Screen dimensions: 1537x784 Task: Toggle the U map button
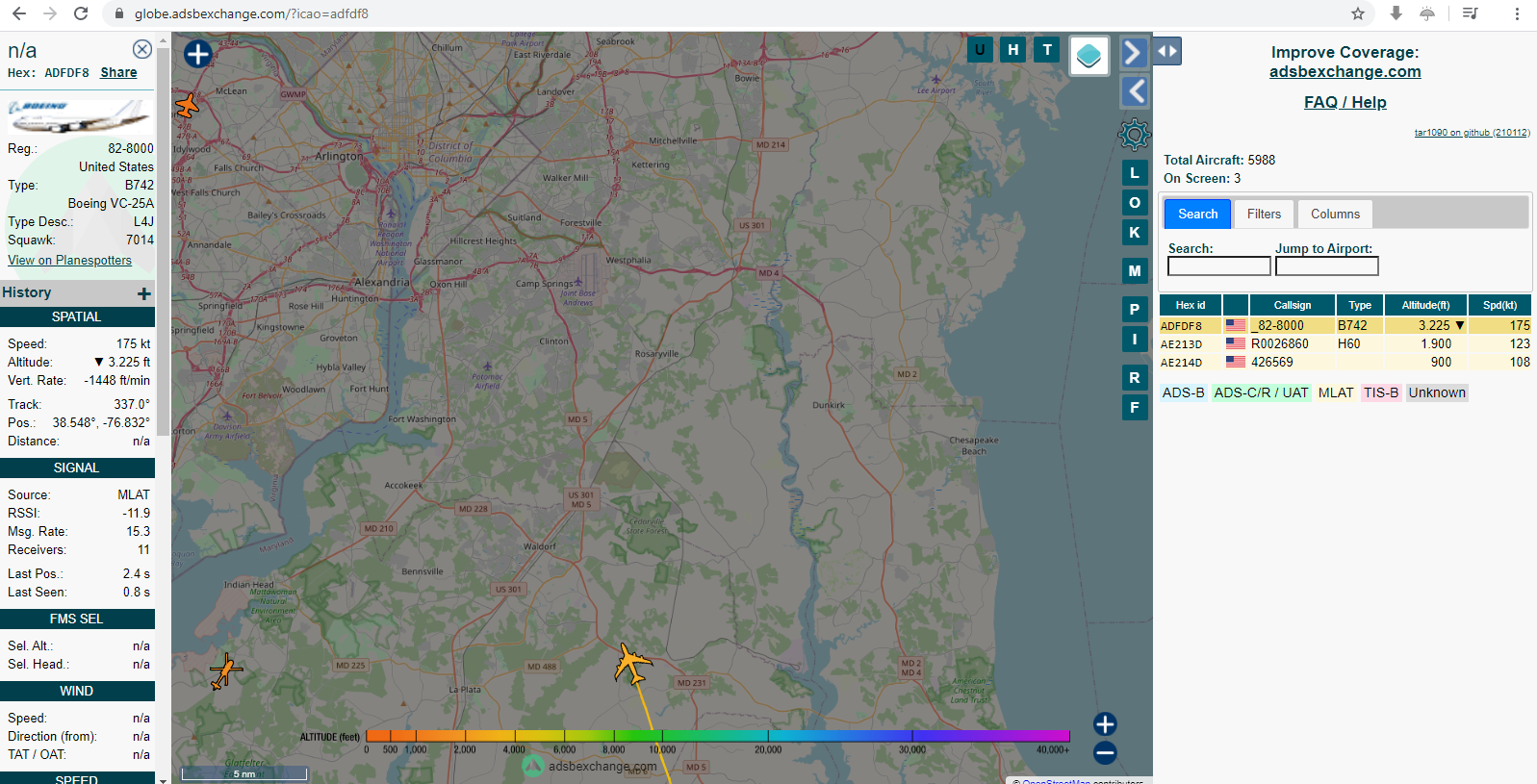(x=980, y=50)
